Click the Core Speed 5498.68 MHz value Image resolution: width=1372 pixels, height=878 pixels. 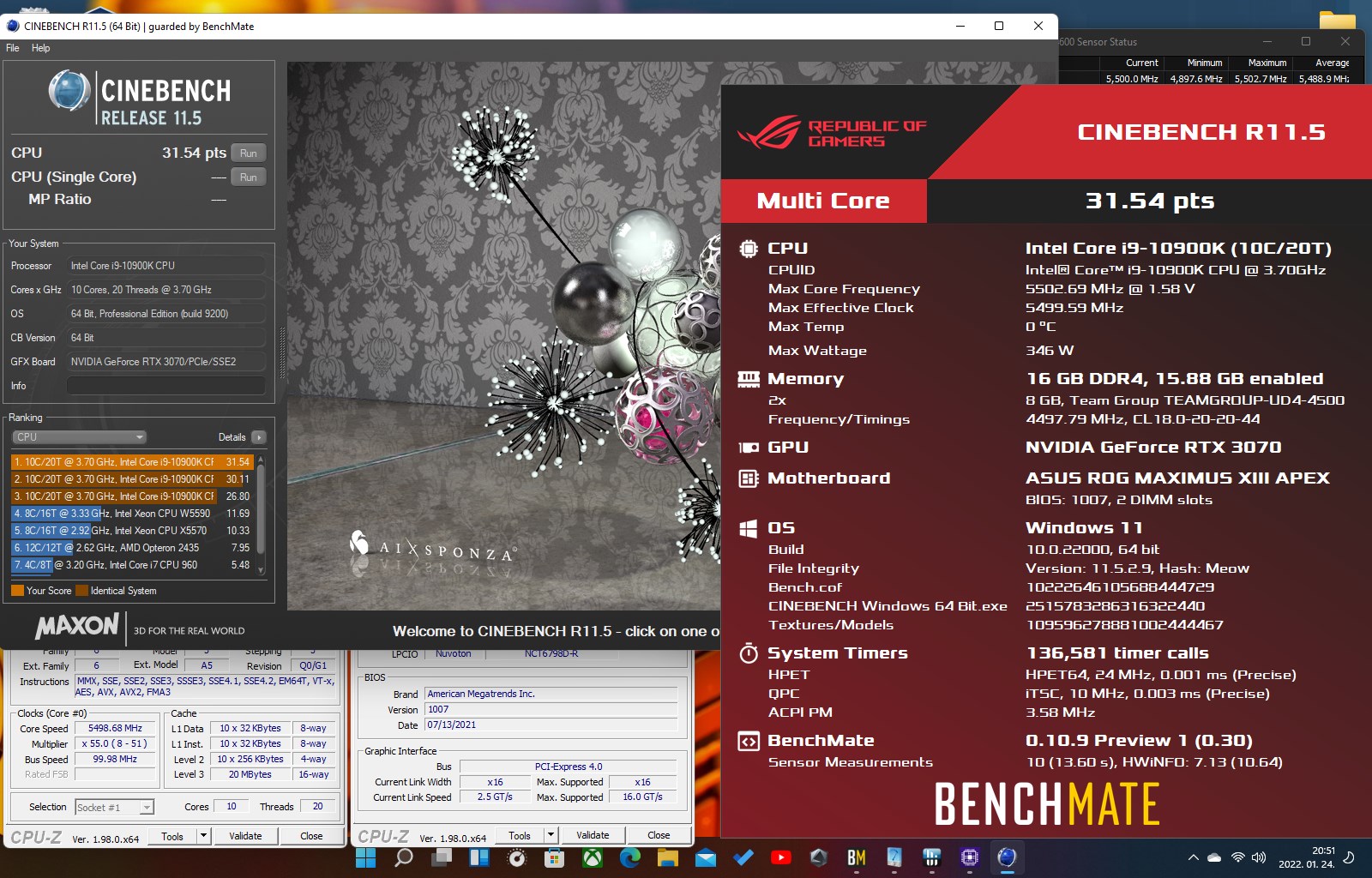click(115, 728)
